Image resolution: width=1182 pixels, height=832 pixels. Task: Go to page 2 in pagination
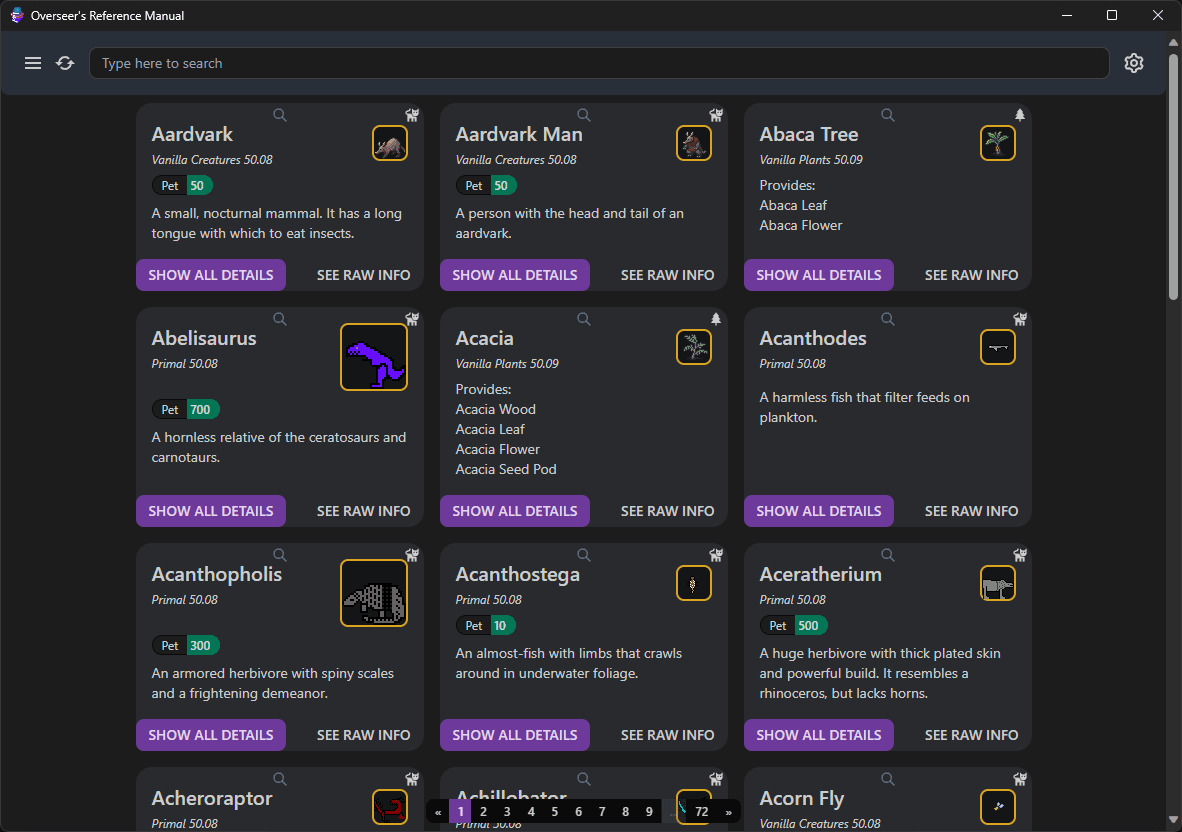point(483,812)
